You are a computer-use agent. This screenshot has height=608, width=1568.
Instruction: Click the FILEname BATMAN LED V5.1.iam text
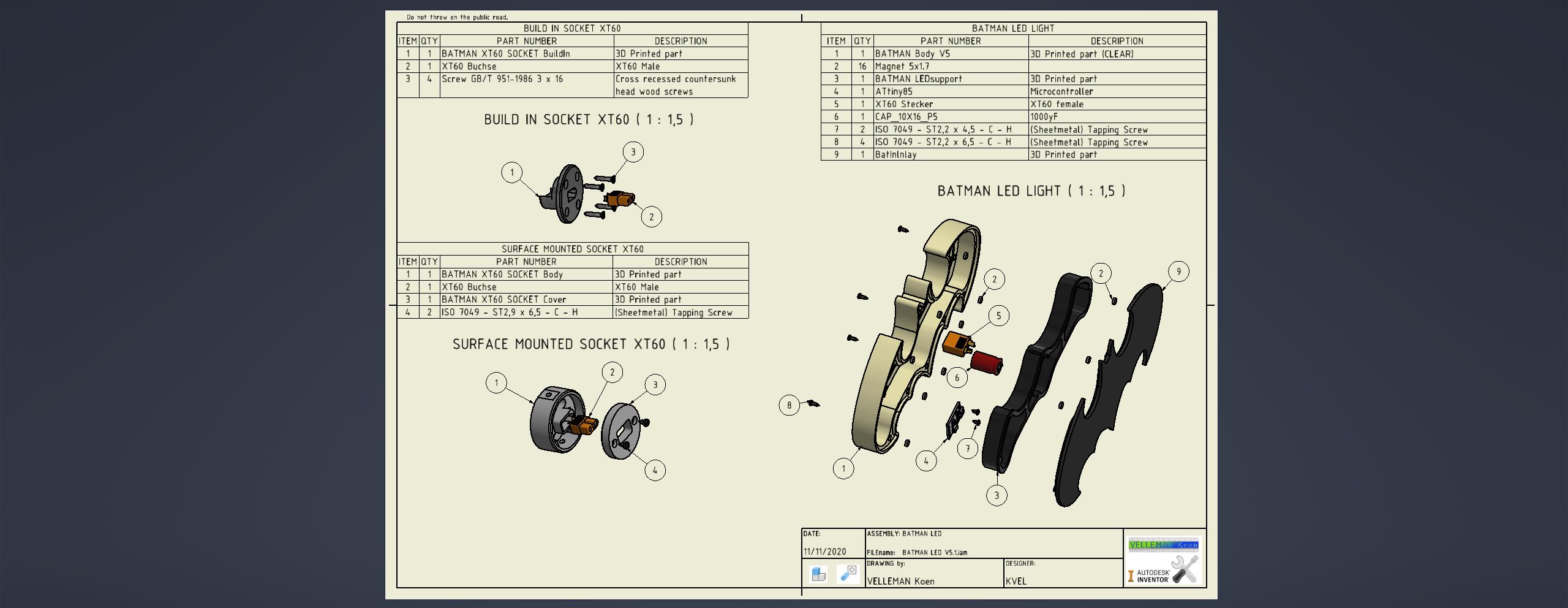[917, 552]
